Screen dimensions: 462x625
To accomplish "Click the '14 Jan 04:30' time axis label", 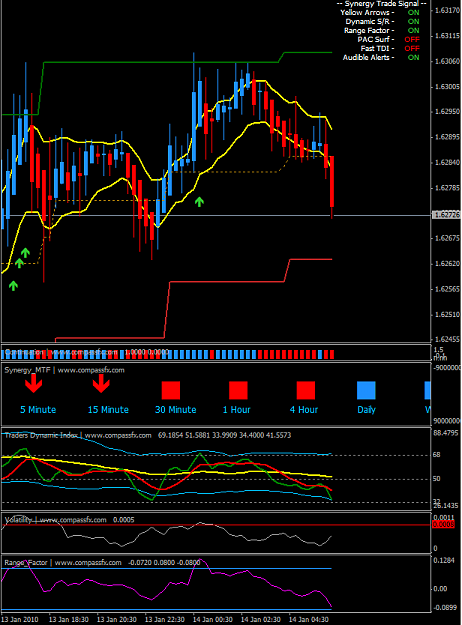I will click(x=308, y=619).
